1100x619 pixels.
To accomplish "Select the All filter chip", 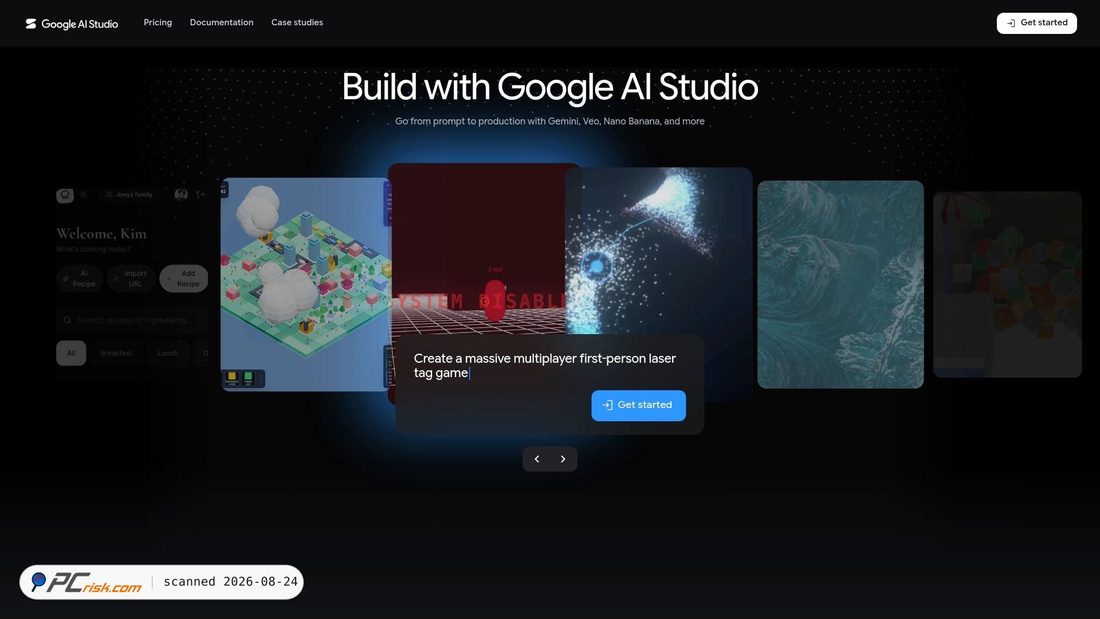I will click(x=71, y=353).
